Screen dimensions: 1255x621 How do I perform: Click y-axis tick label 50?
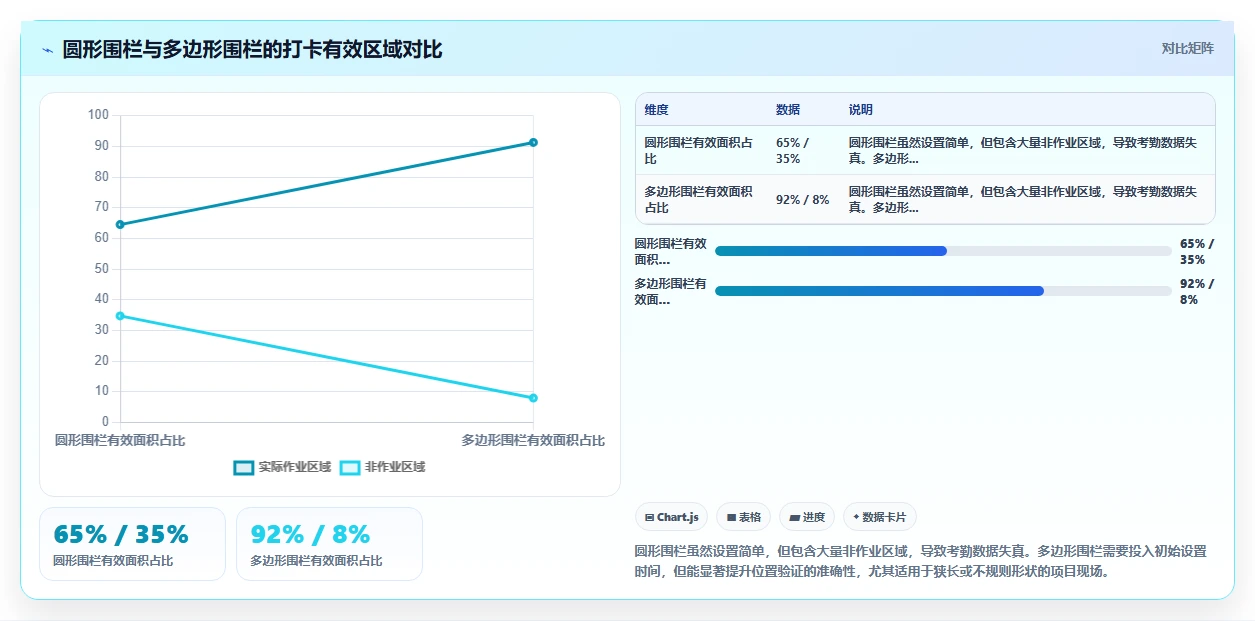point(102,268)
